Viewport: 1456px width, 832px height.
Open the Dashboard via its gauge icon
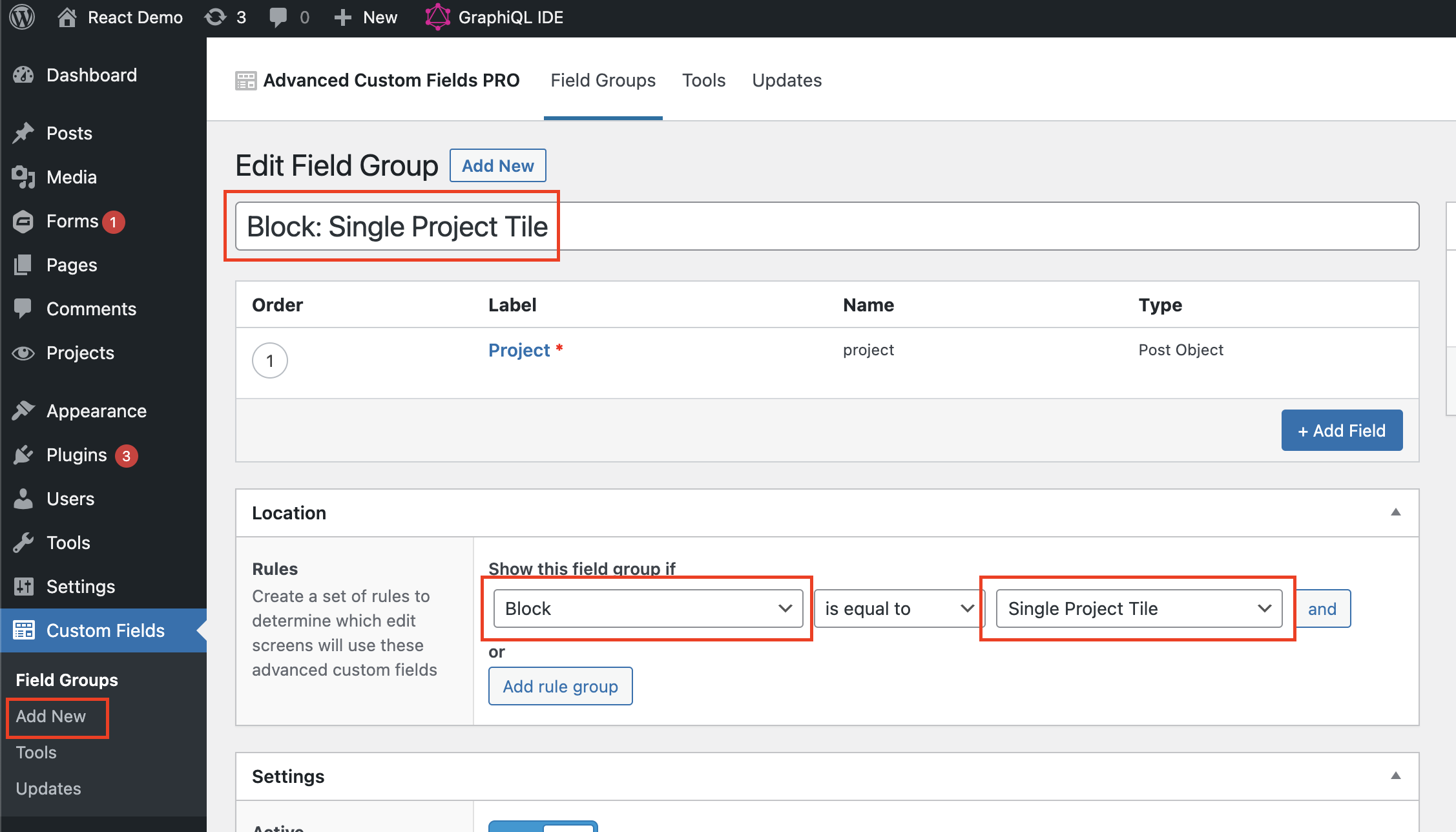pos(23,75)
